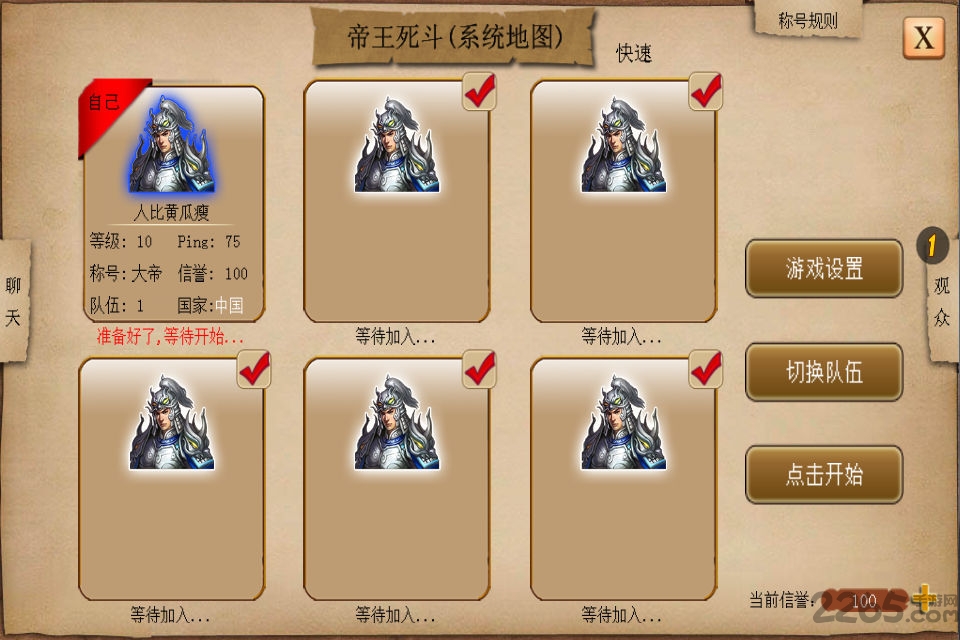The width and height of the screenshot is (960, 640).
Task: Select the warrior portrait in bottom right slot
Action: (x=623, y=423)
